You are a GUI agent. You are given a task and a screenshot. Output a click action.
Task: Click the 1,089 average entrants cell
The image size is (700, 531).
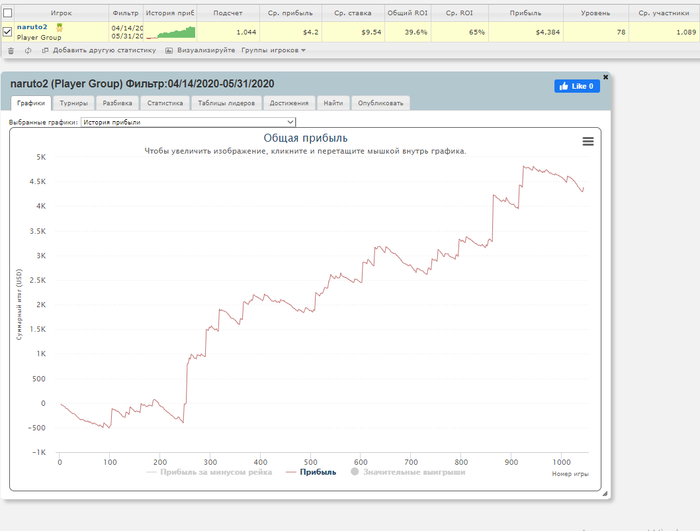coord(664,32)
